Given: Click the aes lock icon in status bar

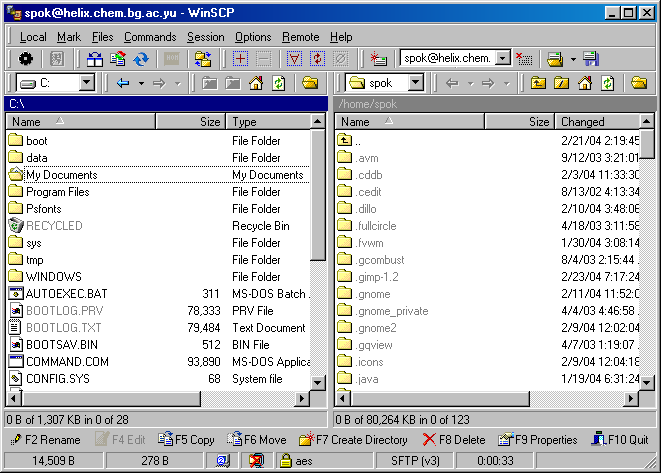Looking at the screenshot, I should (x=285, y=461).
